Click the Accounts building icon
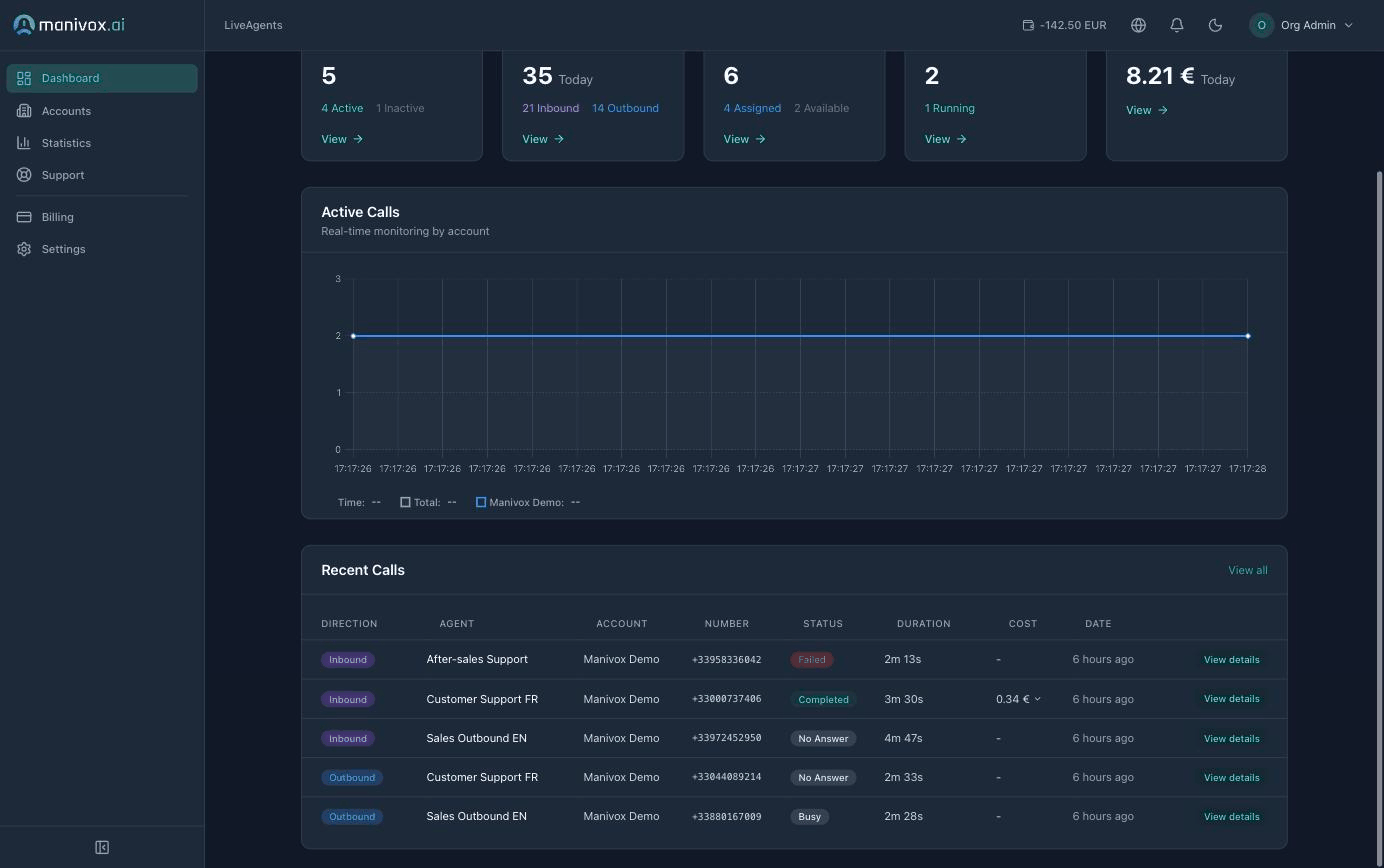This screenshot has height=868, width=1384. 24,111
